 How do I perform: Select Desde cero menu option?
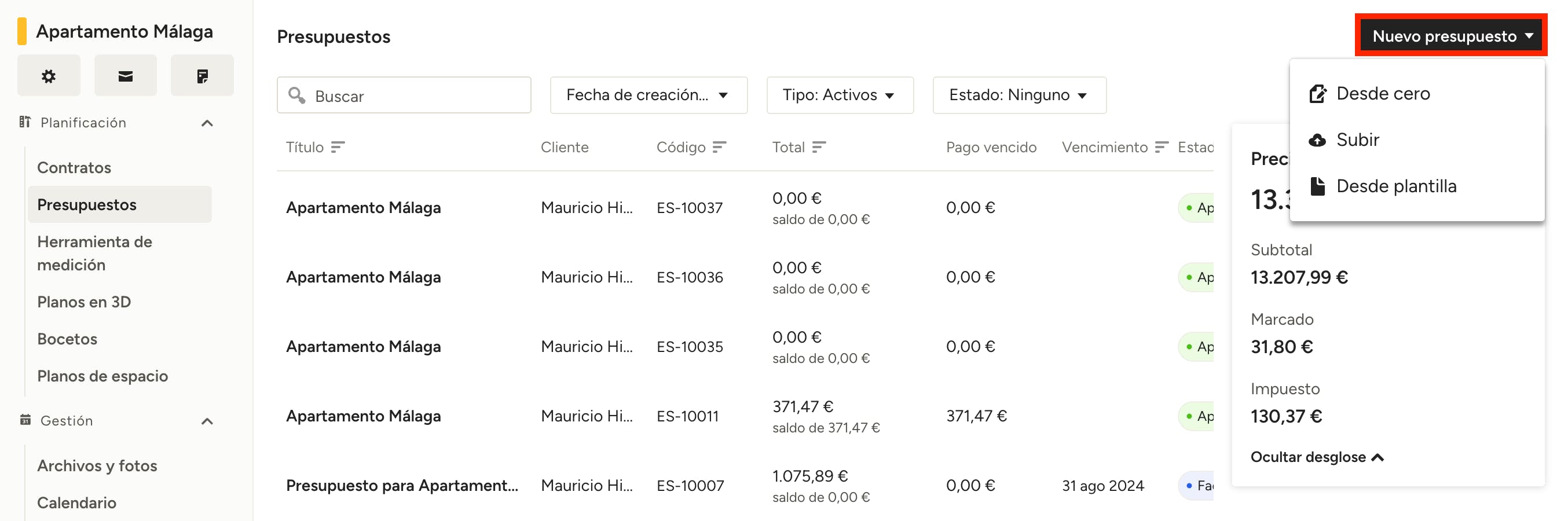coord(1382,94)
